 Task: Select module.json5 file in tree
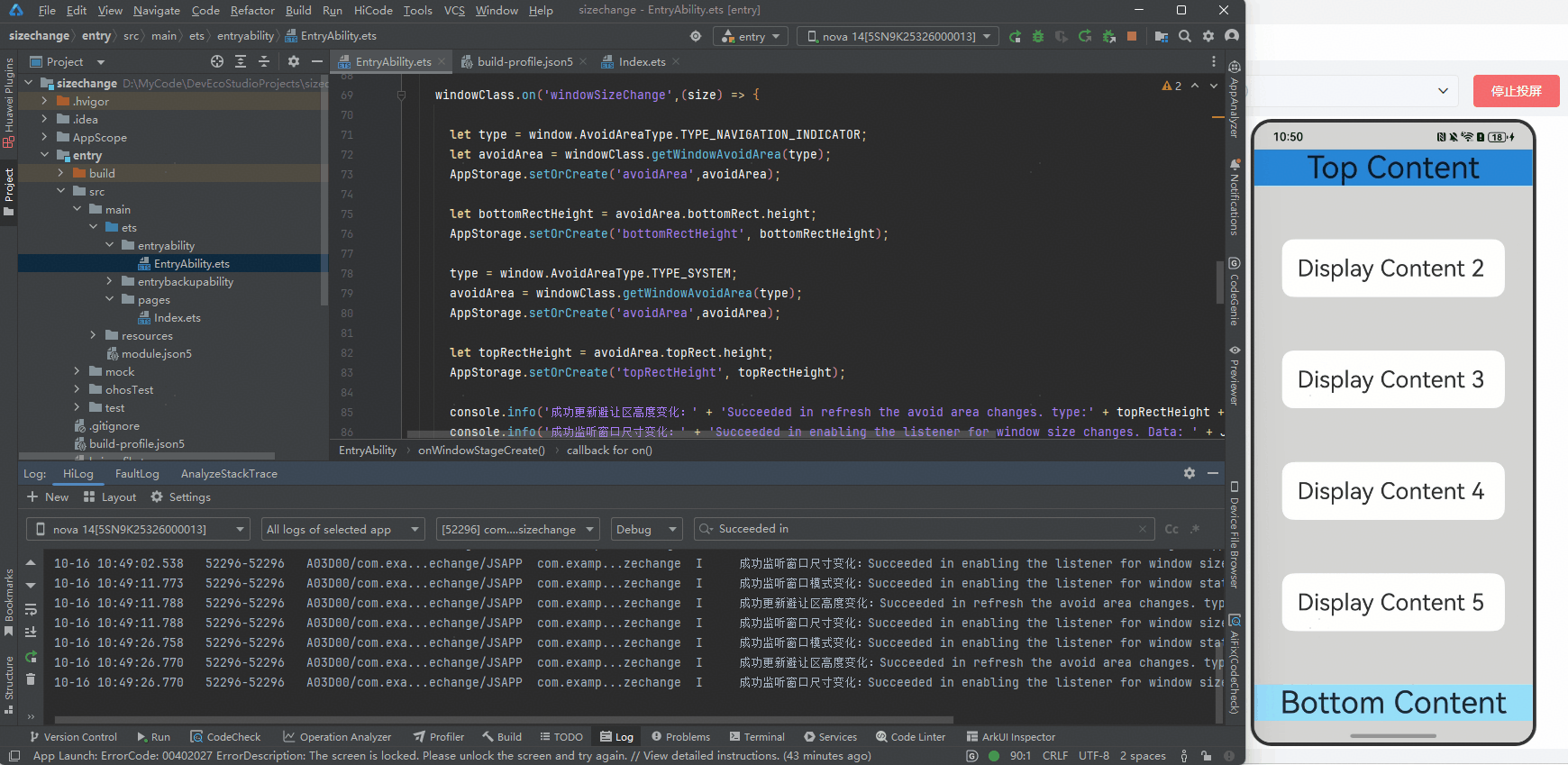(x=156, y=353)
